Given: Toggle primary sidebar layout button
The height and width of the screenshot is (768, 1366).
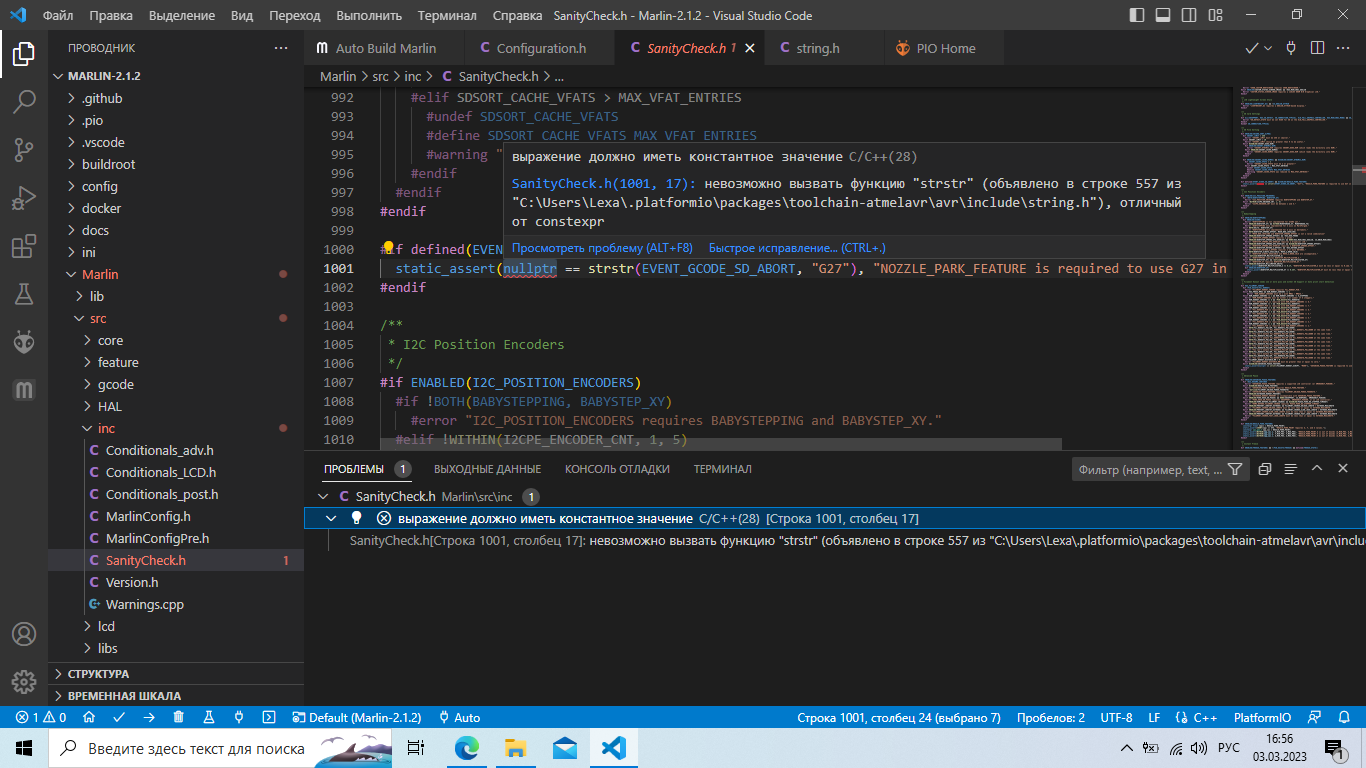Looking at the screenshot, I should [x=1136, y=16].
